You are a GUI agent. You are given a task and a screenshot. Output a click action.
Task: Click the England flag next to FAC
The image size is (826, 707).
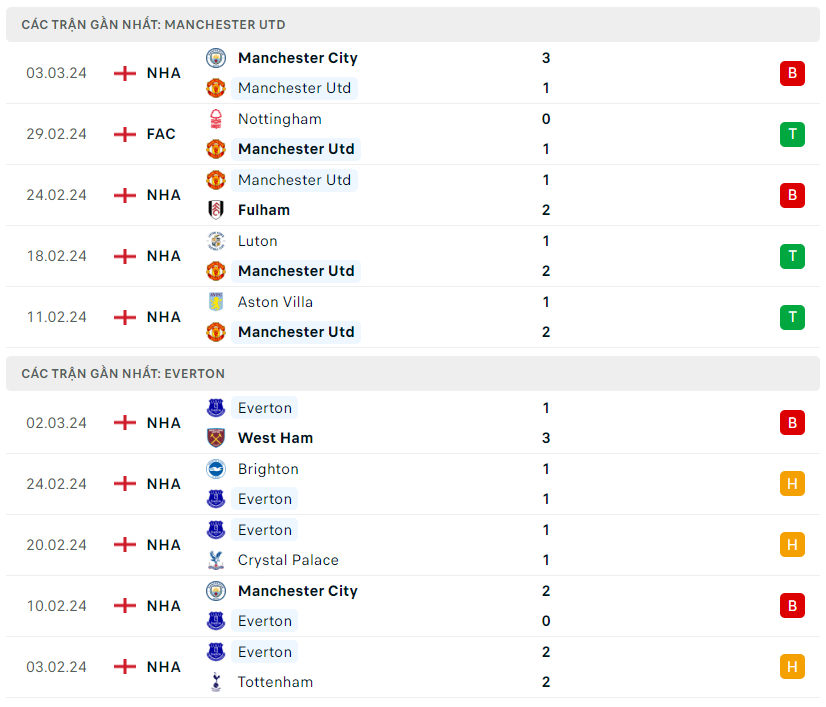coord(125,134)
